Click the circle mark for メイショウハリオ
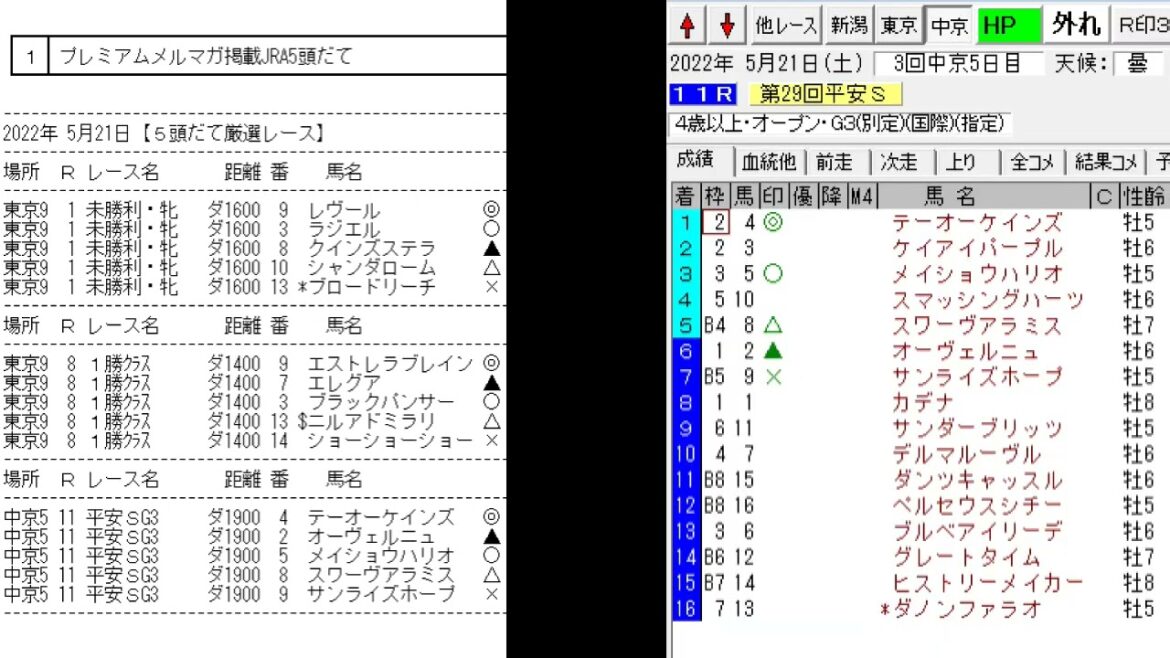 coord(772,273)
